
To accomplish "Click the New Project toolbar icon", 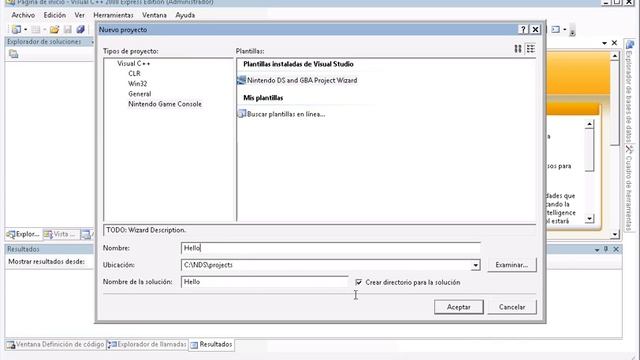I will pos(16,29).
